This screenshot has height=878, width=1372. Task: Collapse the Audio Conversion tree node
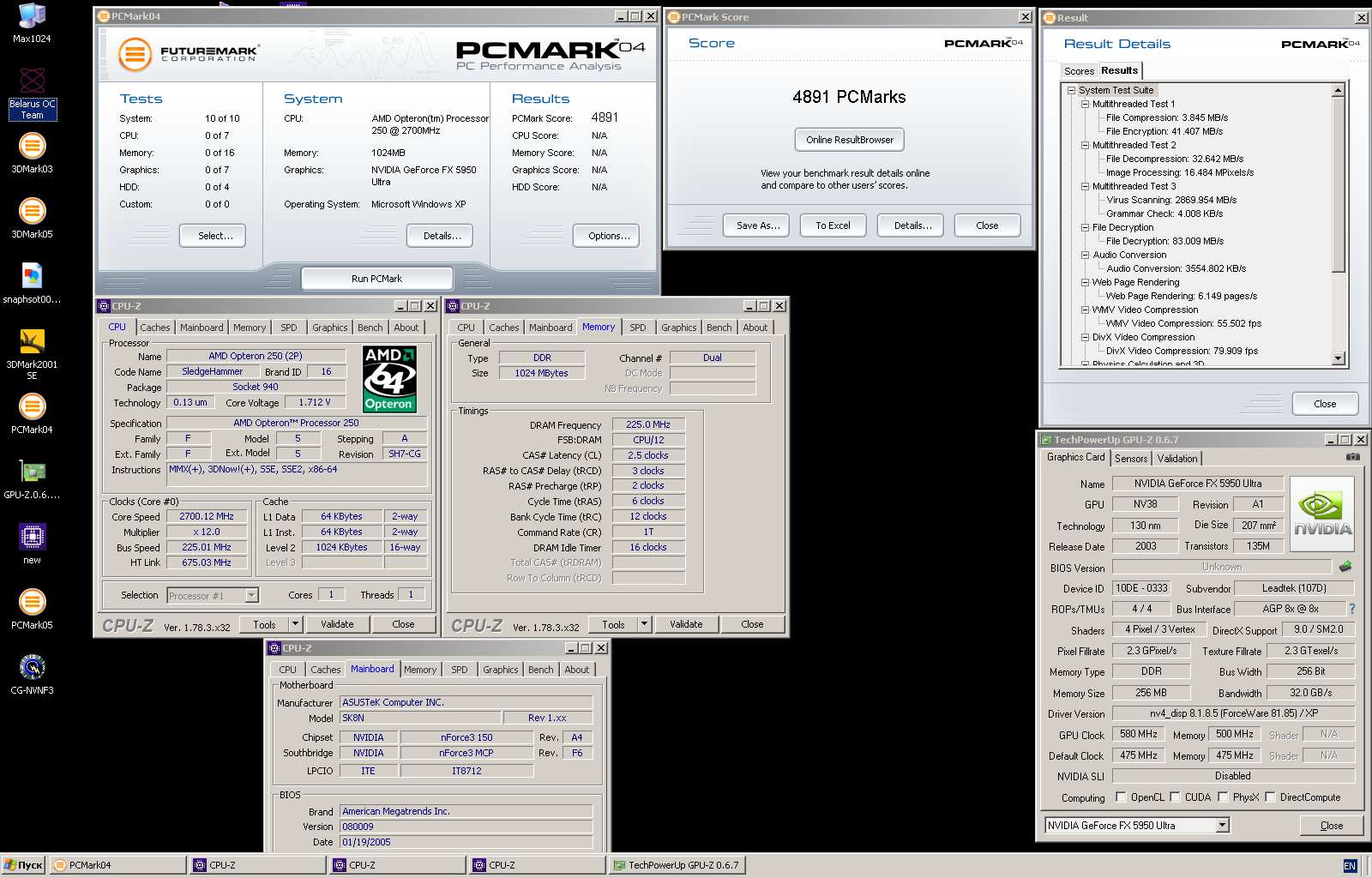pos(1085,255)
